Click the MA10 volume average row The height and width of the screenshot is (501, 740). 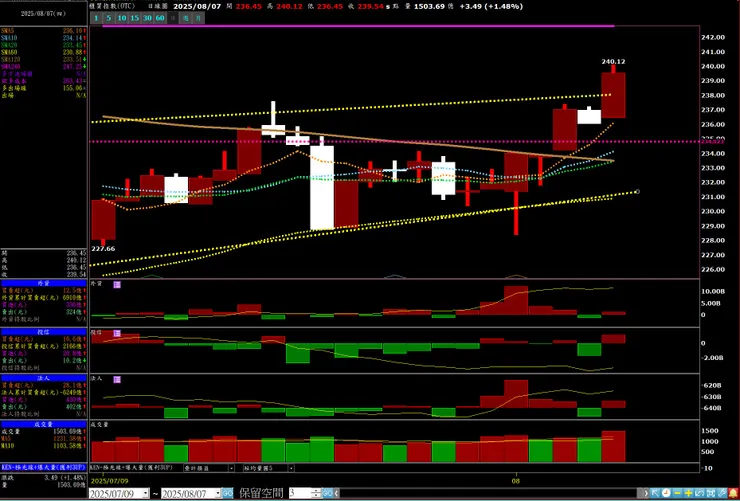(43, 445)
